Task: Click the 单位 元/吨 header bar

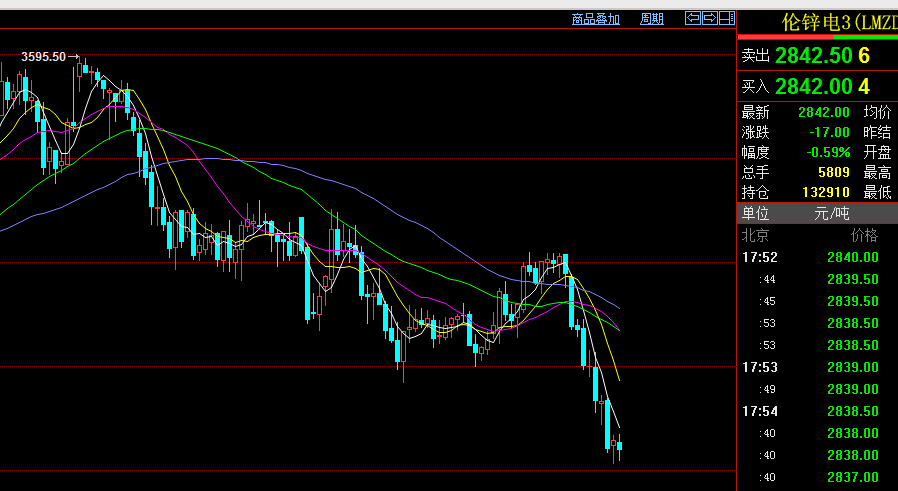Action: coord(817,213)
